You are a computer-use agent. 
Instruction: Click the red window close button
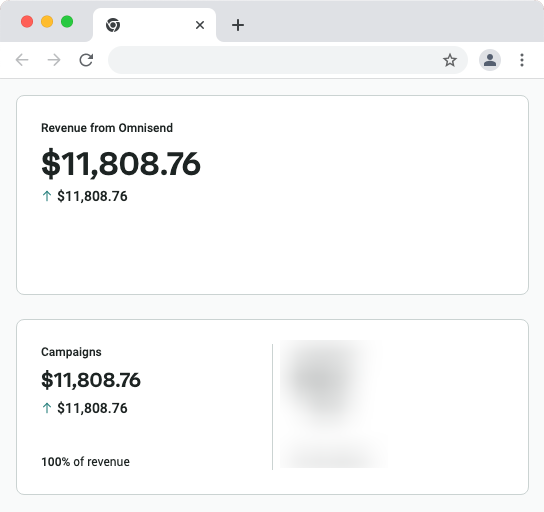pyautogui.click(x=27, y=22)
